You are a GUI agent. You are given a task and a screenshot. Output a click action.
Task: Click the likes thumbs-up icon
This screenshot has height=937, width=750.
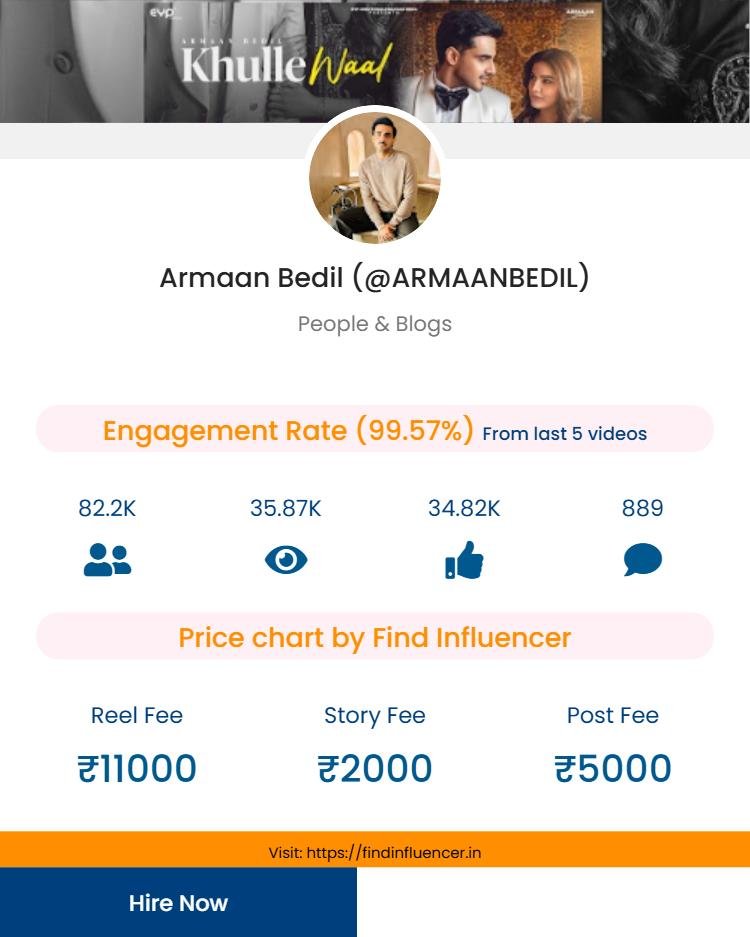click(464, 560)
